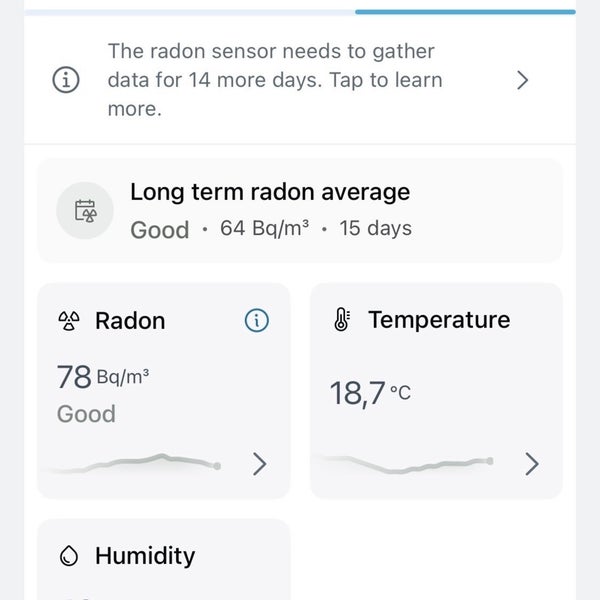Tap the Temperature card heading label

click(439, 320)
